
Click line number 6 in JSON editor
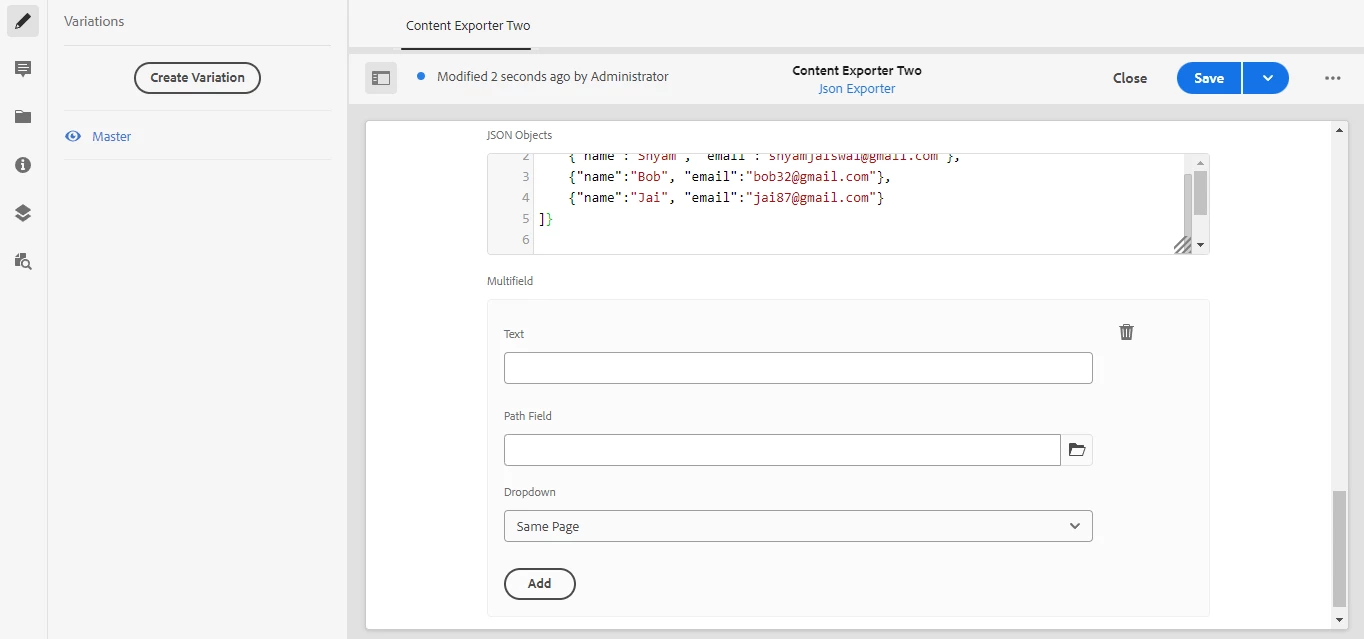tap(526, 240)
